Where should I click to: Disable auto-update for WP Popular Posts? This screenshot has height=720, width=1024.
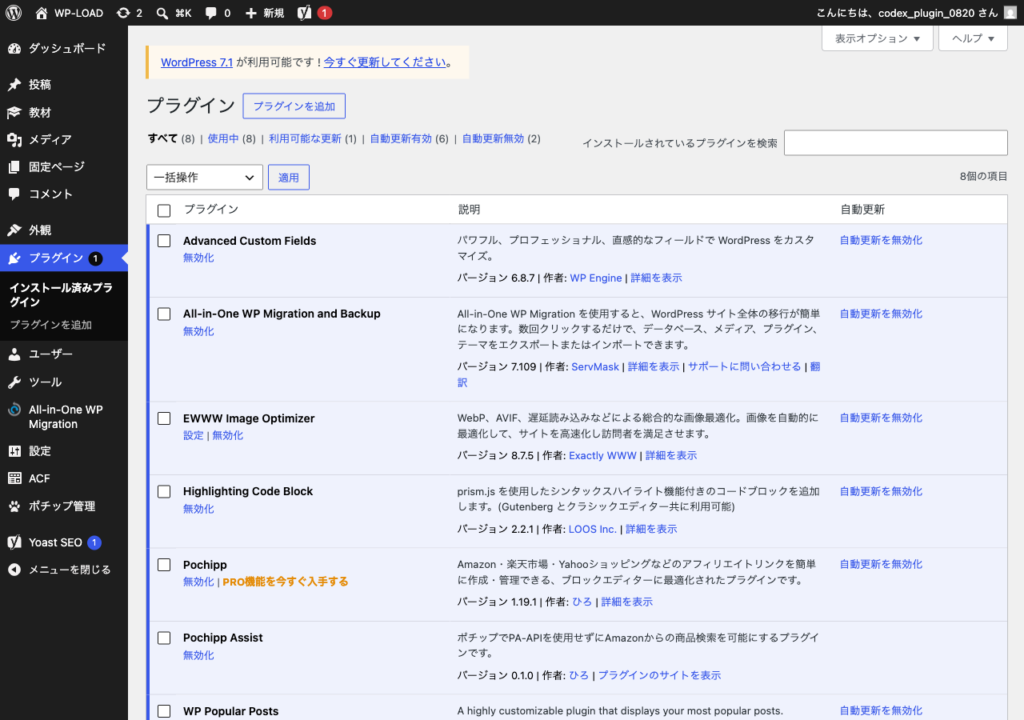[881, 710]
